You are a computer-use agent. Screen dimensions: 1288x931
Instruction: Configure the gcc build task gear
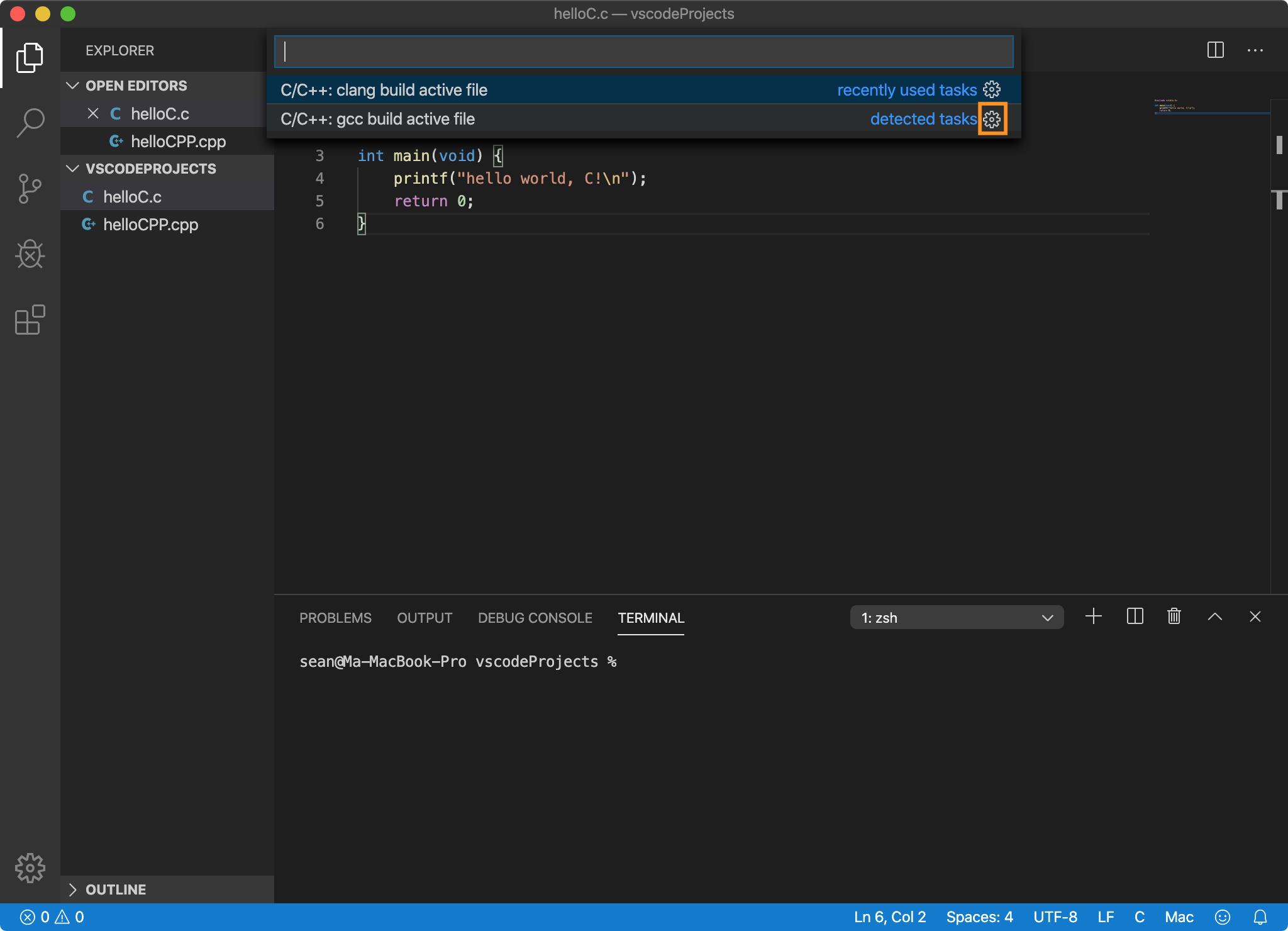click(x=992, y=119)
